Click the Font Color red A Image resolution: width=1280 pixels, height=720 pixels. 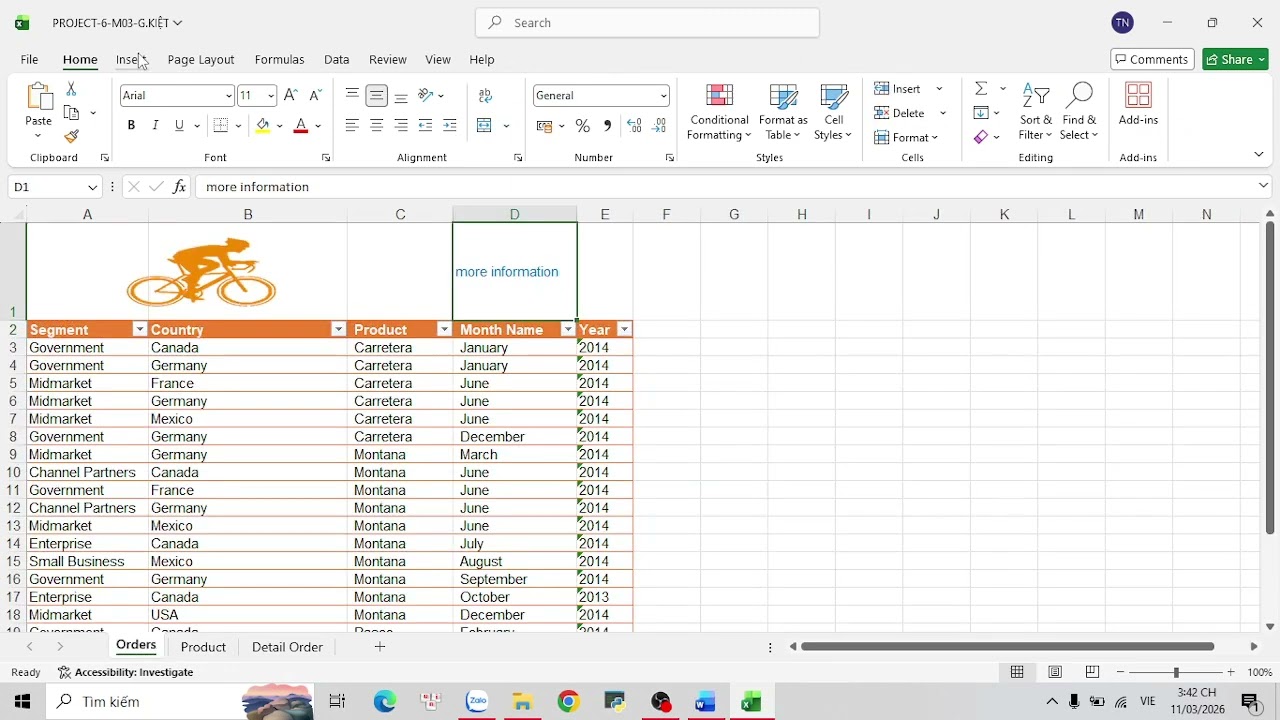301,126
